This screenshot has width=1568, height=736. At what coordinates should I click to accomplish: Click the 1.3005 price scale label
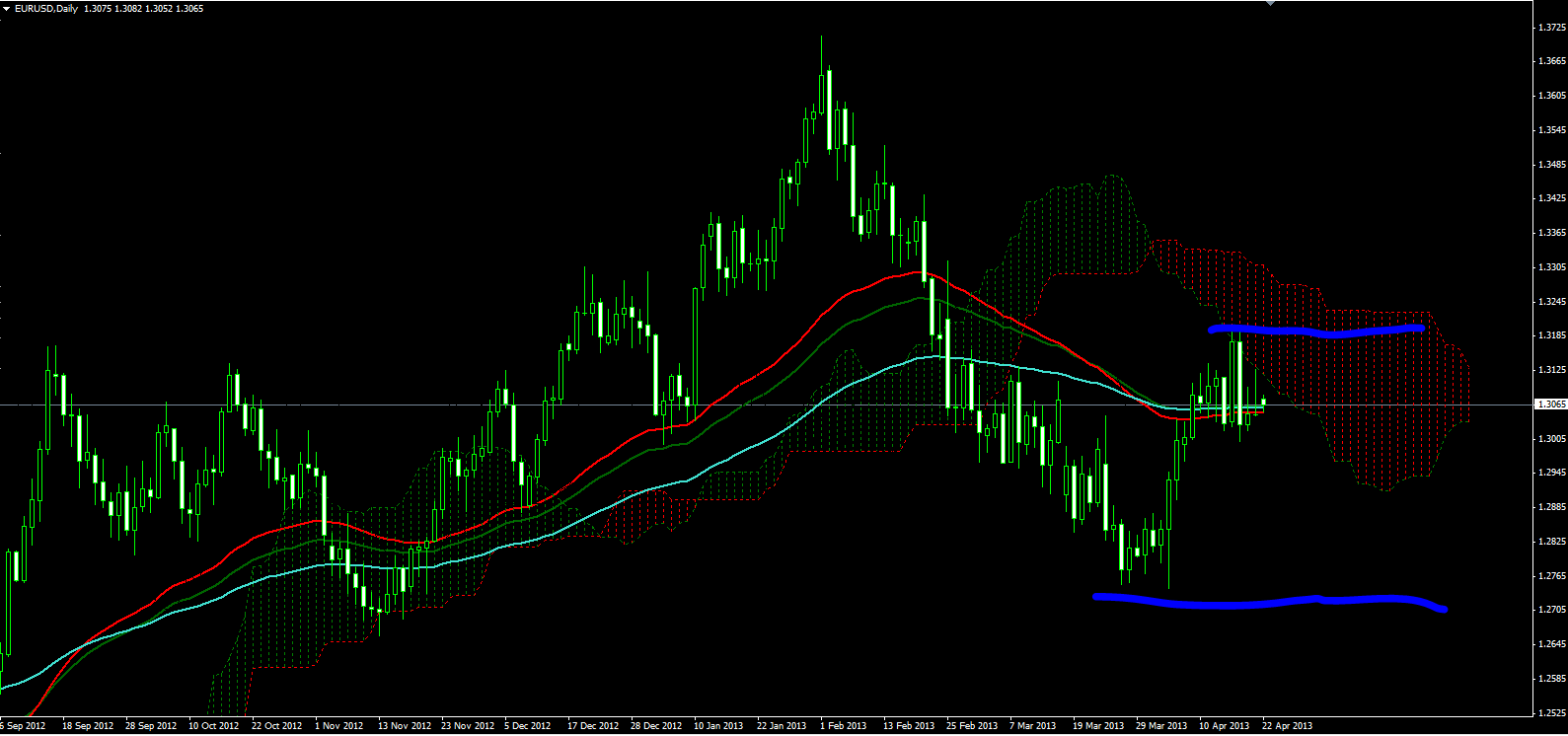(x=1552, y=438)
